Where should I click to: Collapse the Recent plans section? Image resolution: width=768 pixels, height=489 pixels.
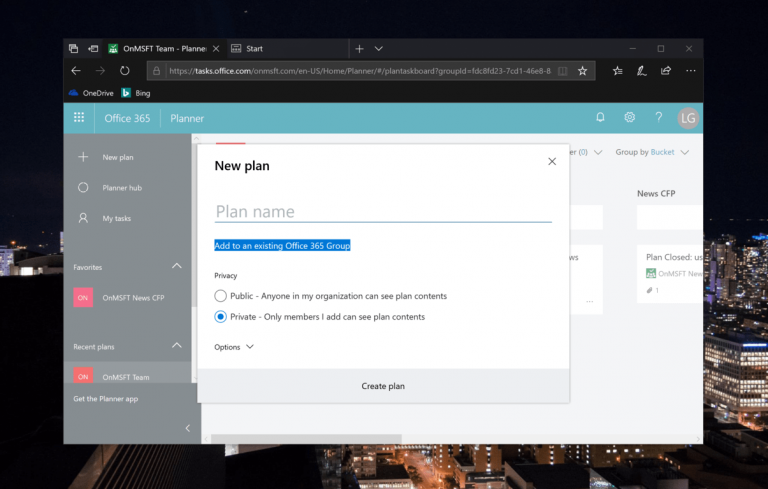coord(177,345)
